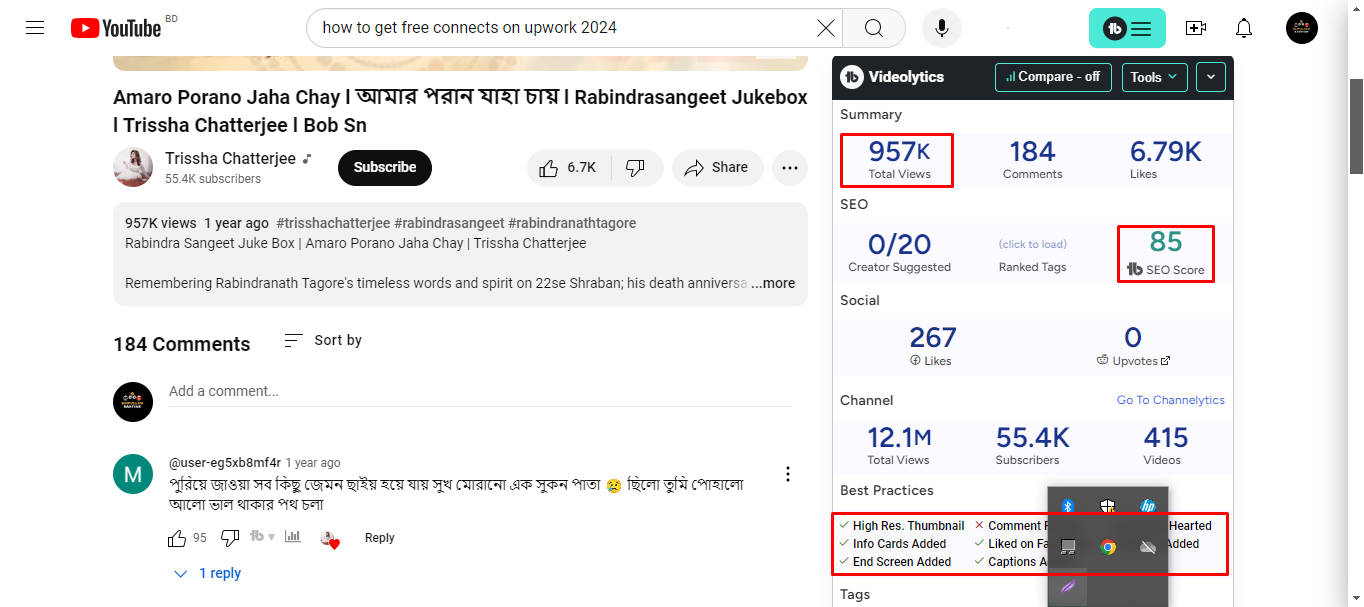Open Chrome icon in tray overflow
The height and width of the screenshot is (607, 1364).
point(1108,547)
